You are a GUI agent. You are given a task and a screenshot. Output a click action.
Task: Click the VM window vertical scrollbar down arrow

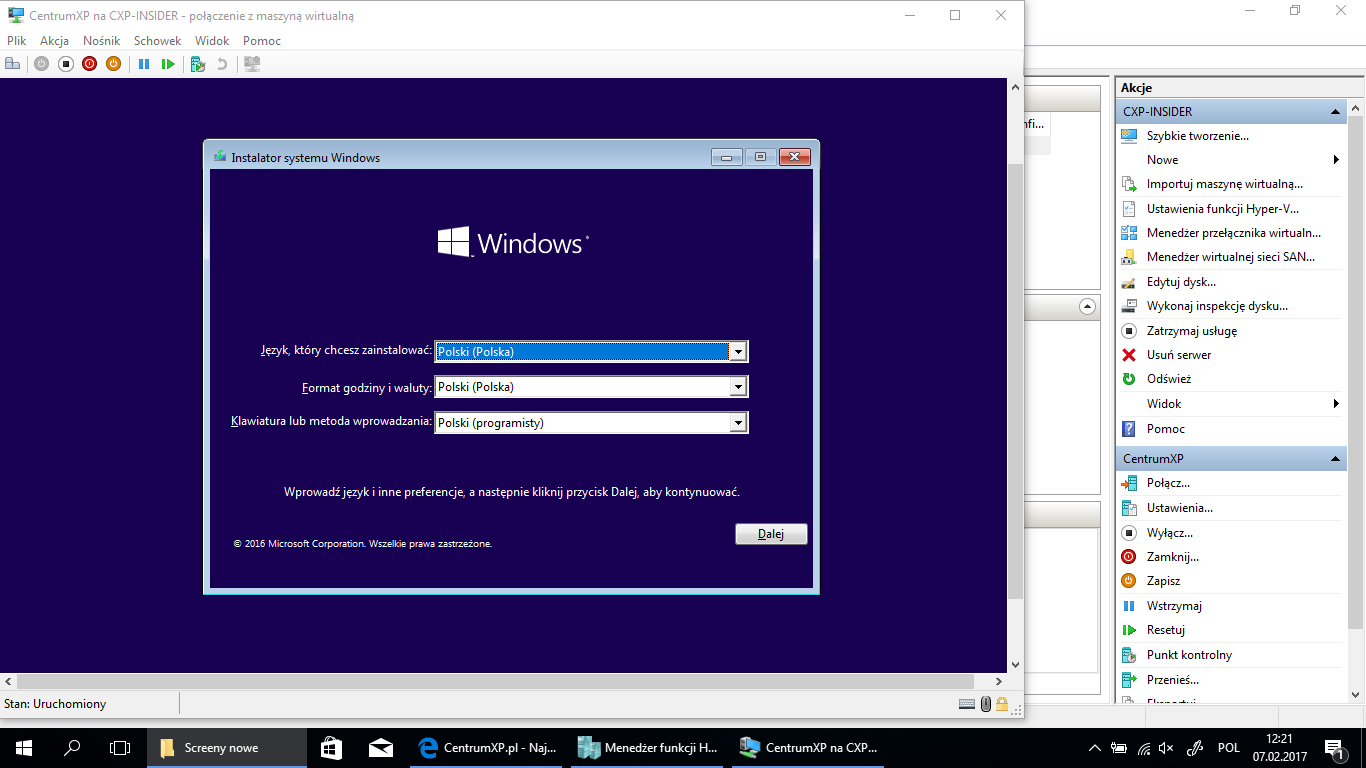tap(1016, 664)
